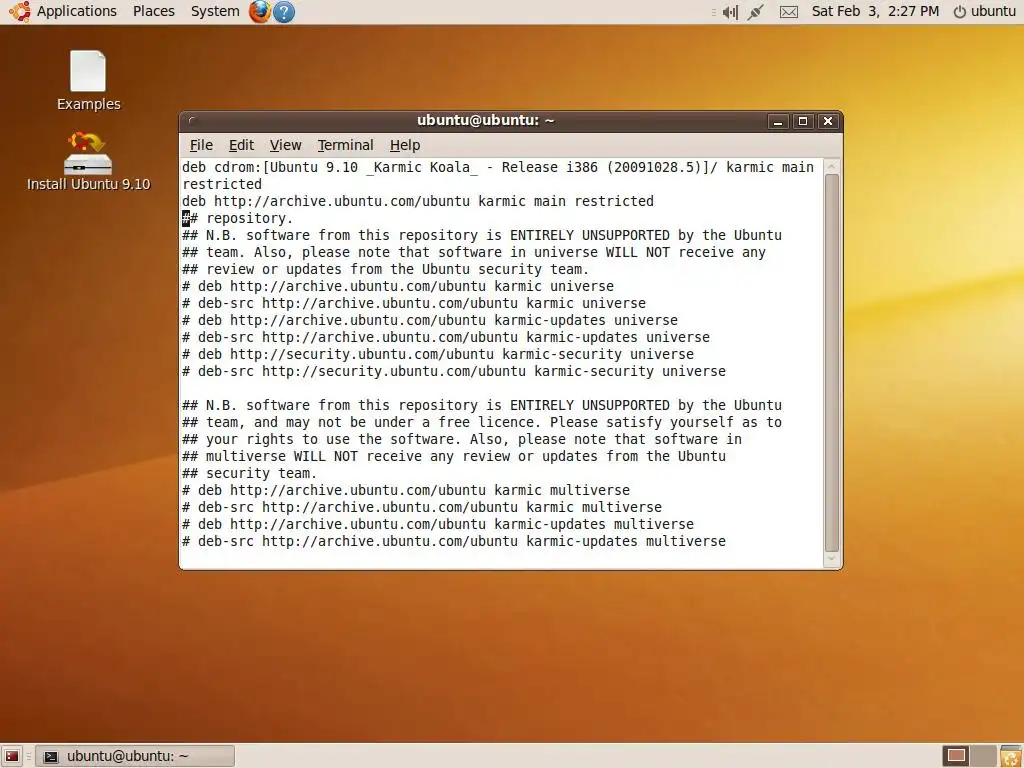Click the '## security team.' line
The width and height of the screenshot is (1024, 768).
[x=249, y=473]
